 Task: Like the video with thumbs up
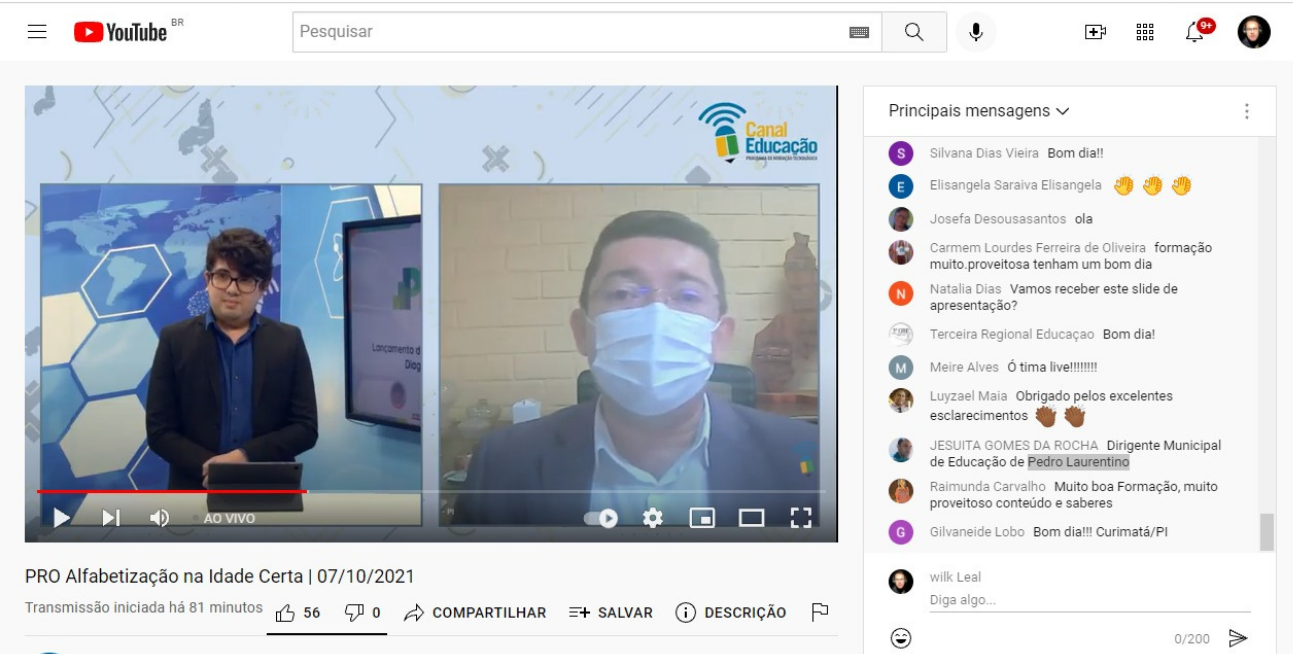pyautogui.click(x=286, y=613)
